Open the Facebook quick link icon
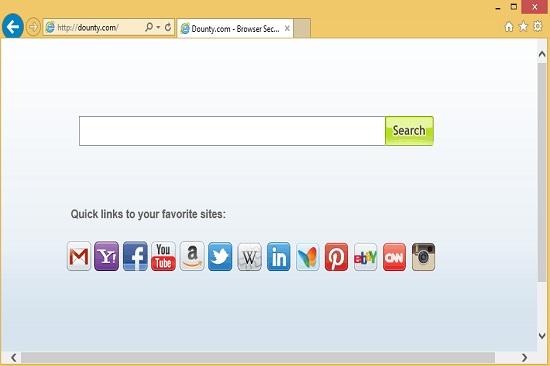 tap(135, 256)
